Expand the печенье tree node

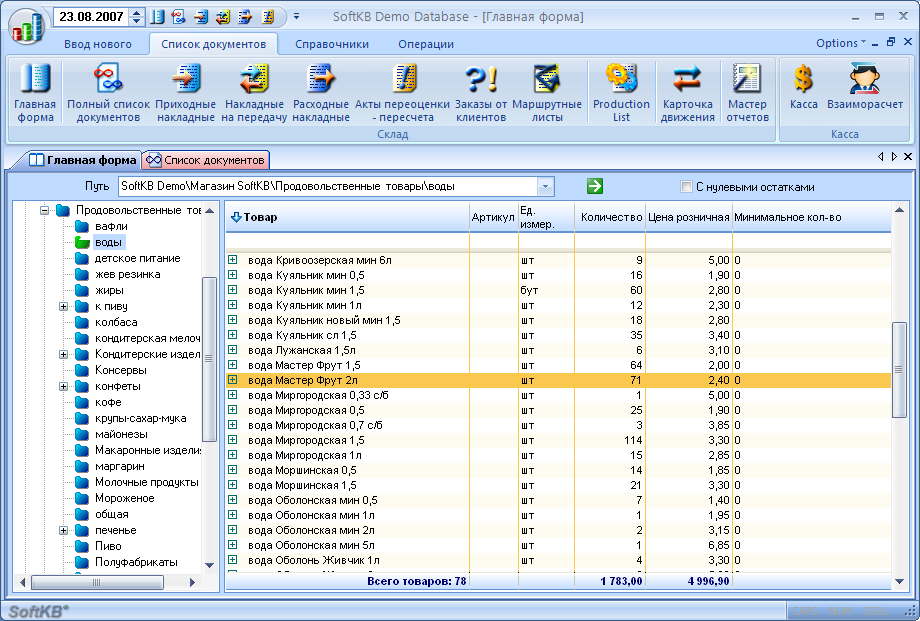[x=63, y=531]
